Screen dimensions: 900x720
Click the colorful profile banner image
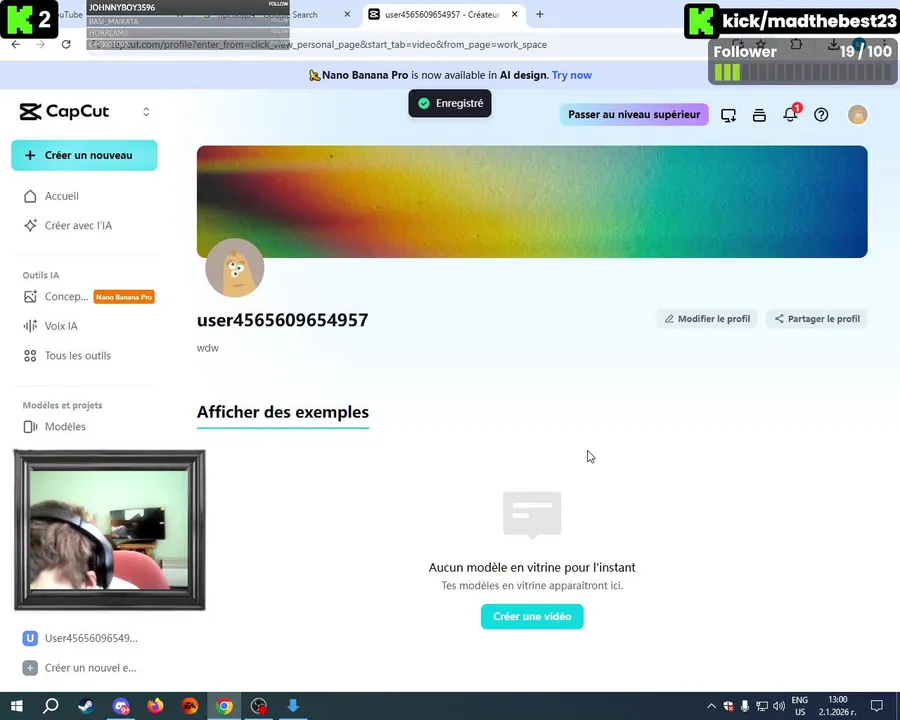click(532, 202)
